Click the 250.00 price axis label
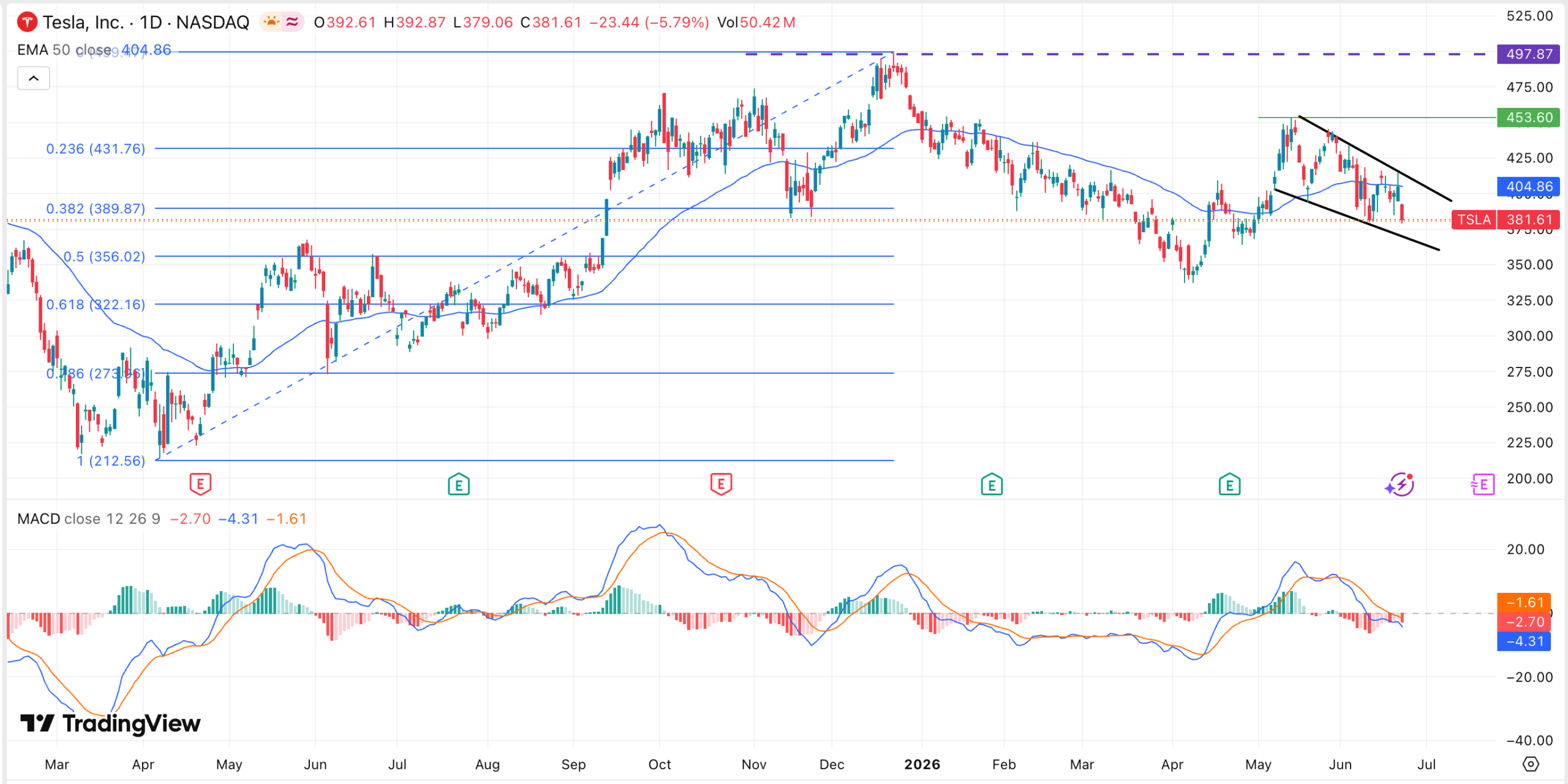The image size is (1568, 784). 1529,407
